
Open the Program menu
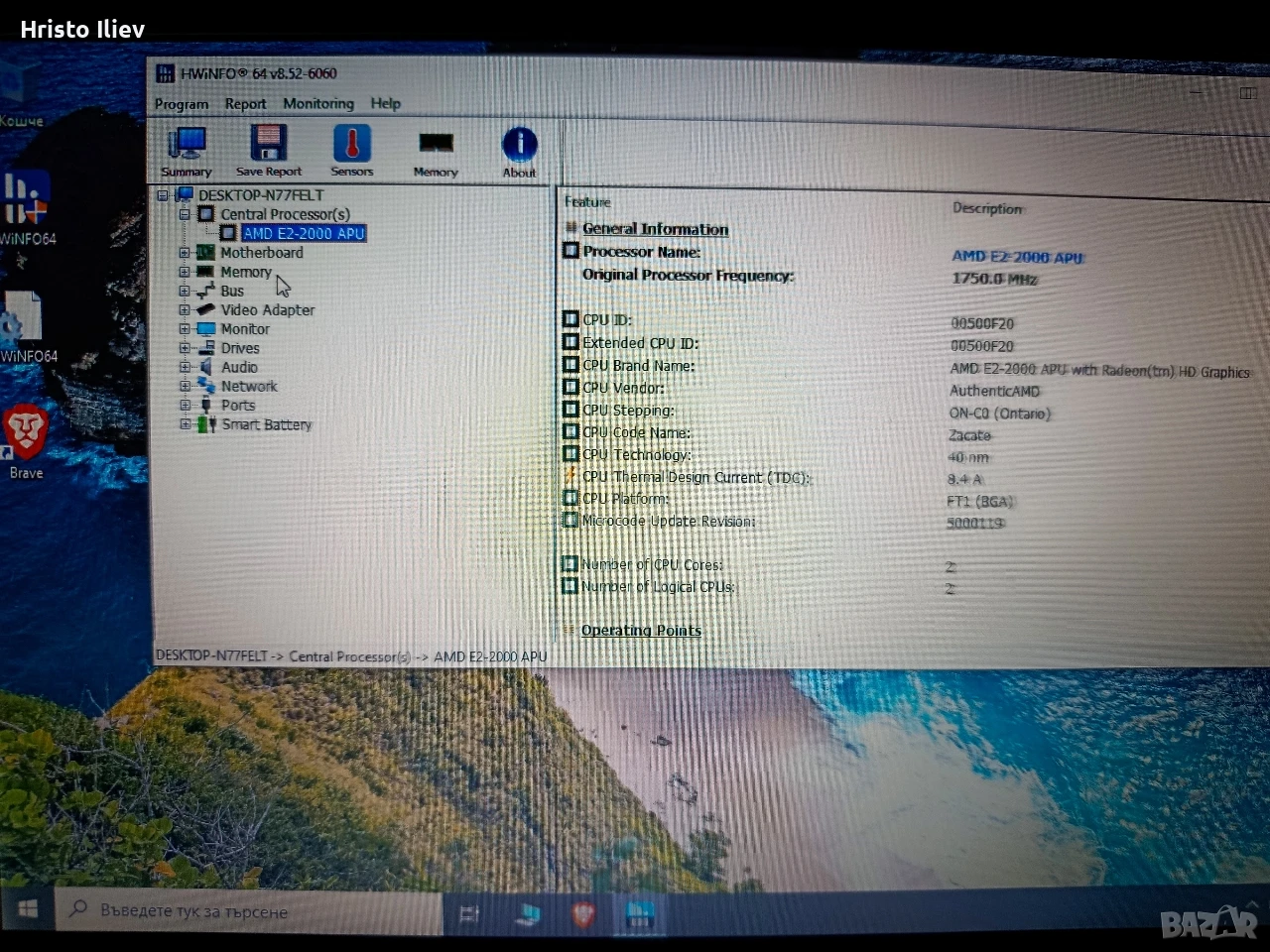point(182,104)
